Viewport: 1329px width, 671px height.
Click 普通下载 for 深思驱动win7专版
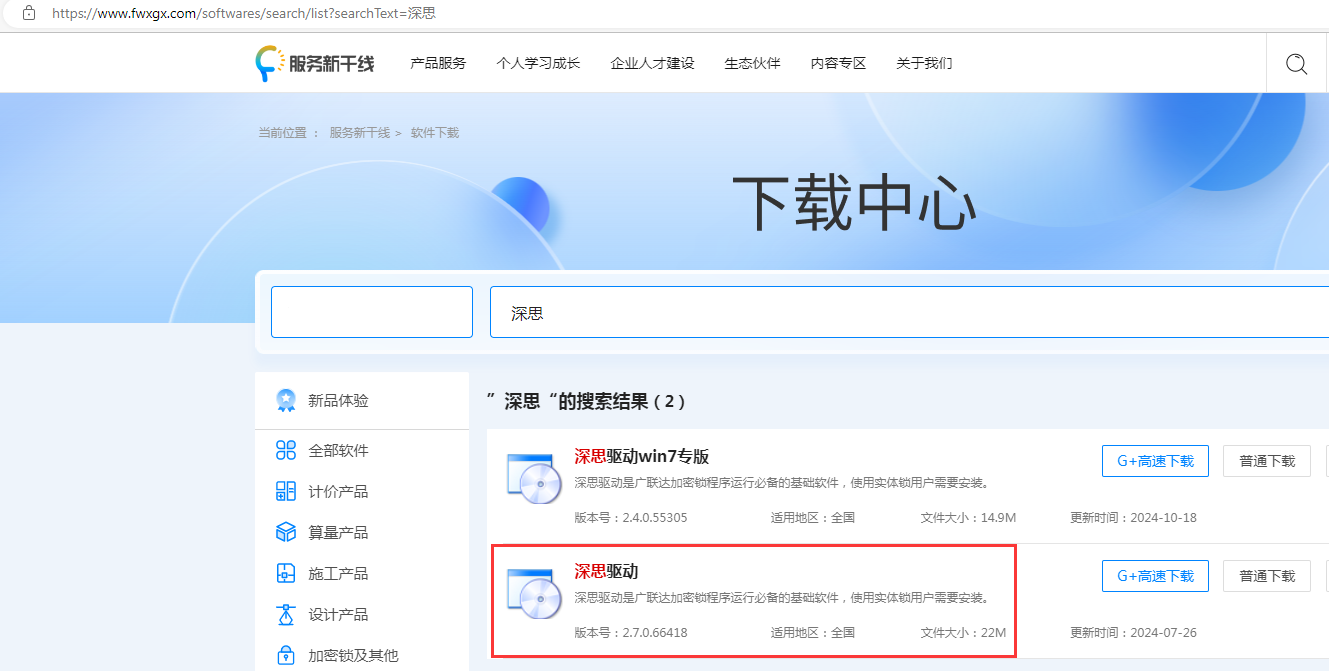[1267, 461]
